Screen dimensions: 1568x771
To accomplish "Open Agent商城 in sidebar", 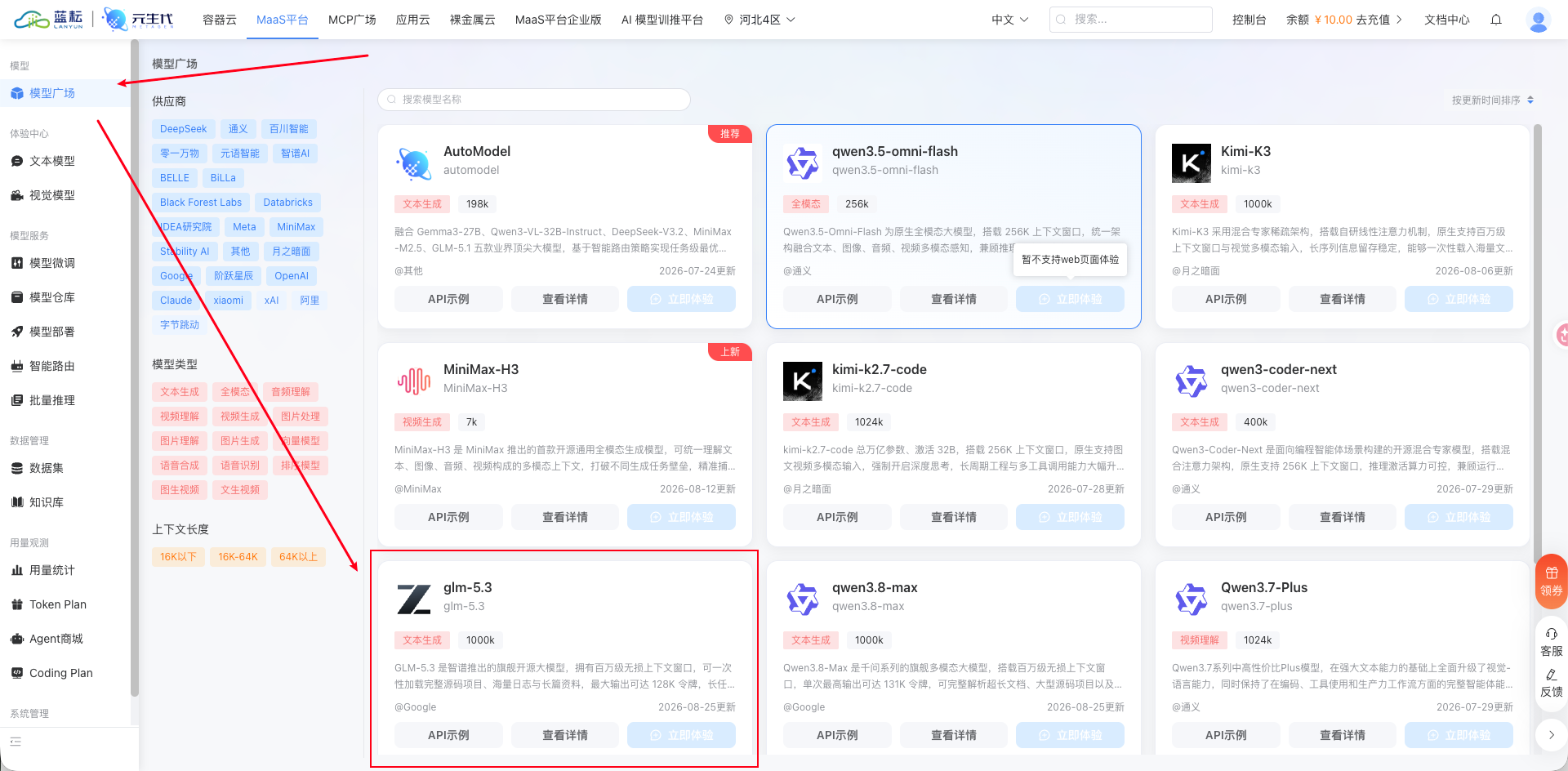I will (65, 639).
